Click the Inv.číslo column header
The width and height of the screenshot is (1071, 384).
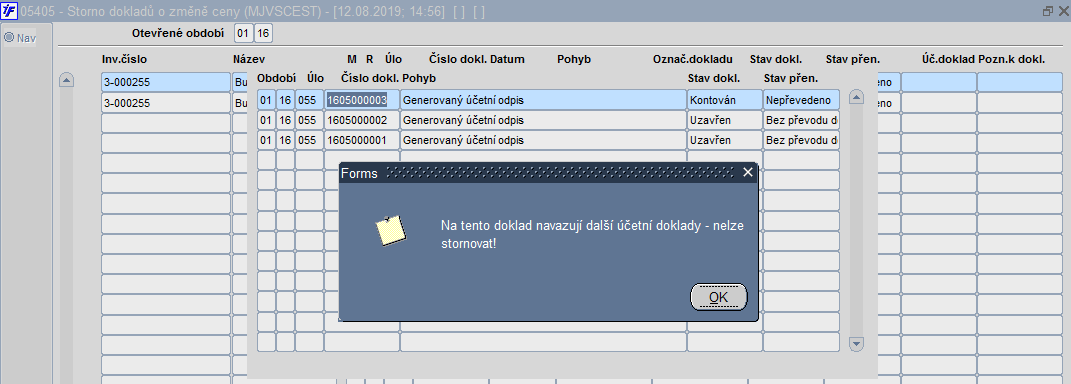coord(124,59)
